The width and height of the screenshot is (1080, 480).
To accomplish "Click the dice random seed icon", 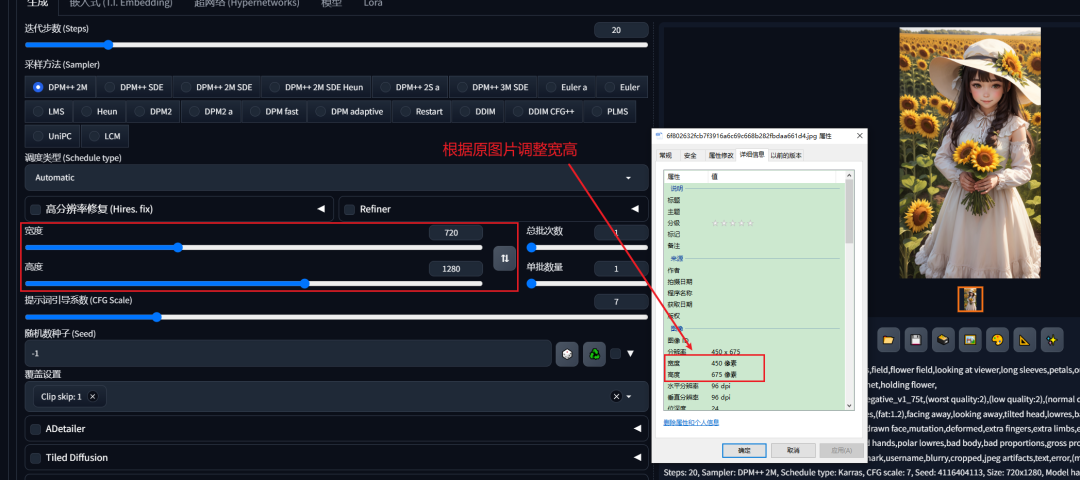I will coord(567,354).
